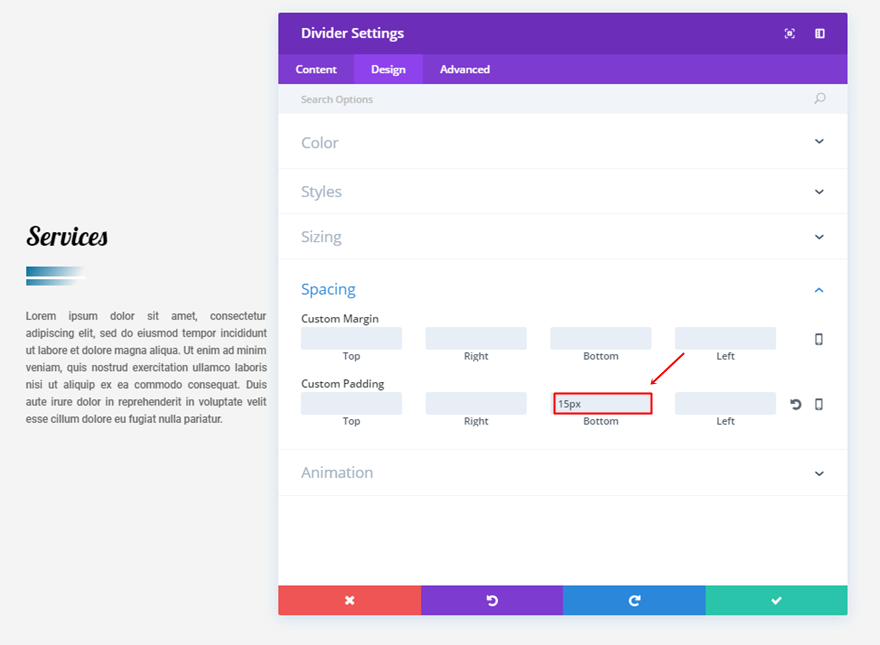The image size is (880, 645).
Task: Expand the Styles section
Action: click(x=562, y=191)
